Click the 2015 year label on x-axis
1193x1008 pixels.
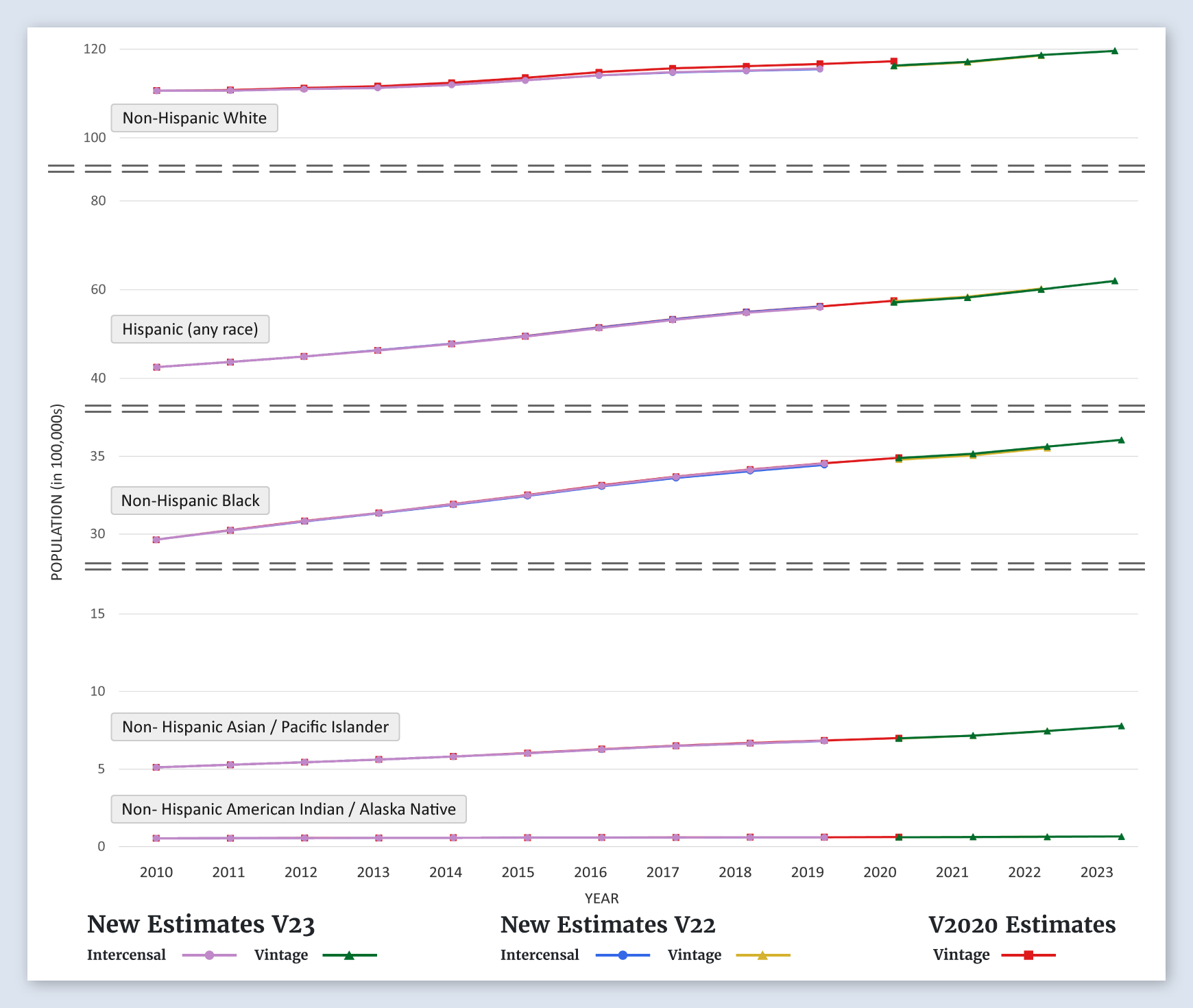[x=518, y=872]
